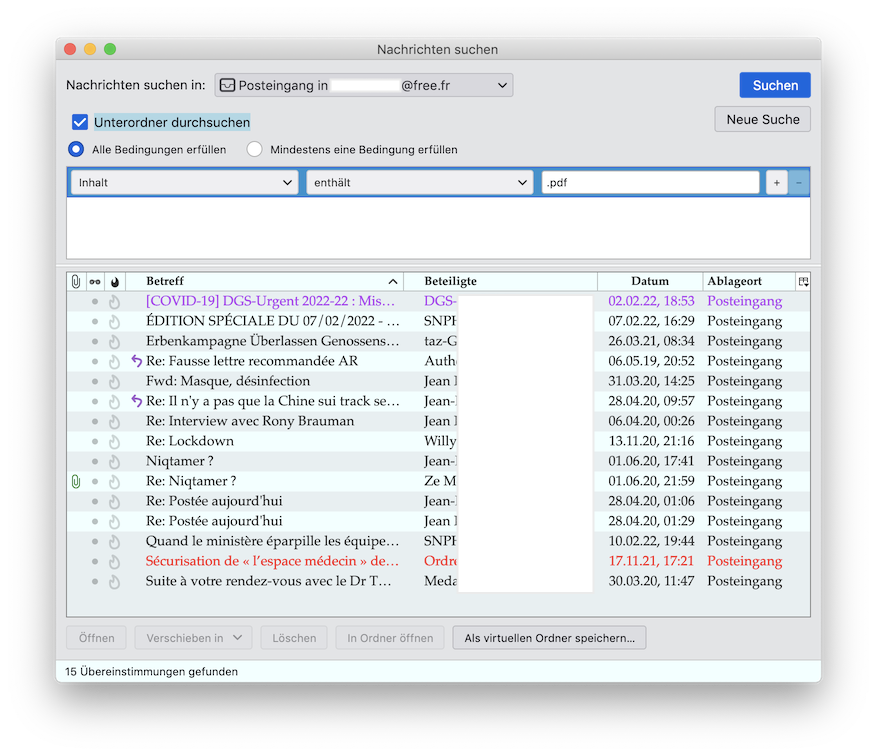The image size is (877, 756).
Task: Click reply arrow icon on Il n'y a pas row
Action: coord(136,401)
